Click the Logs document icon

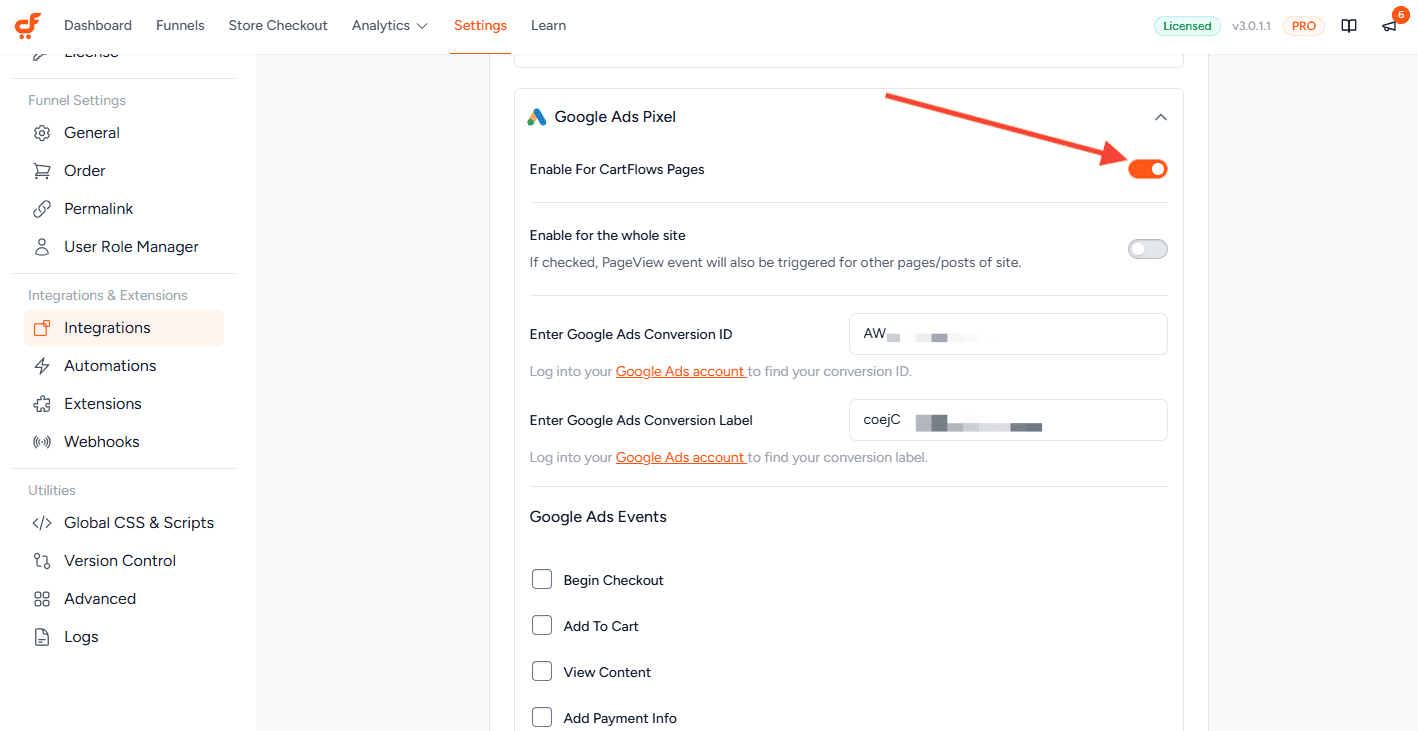[42, 637]
